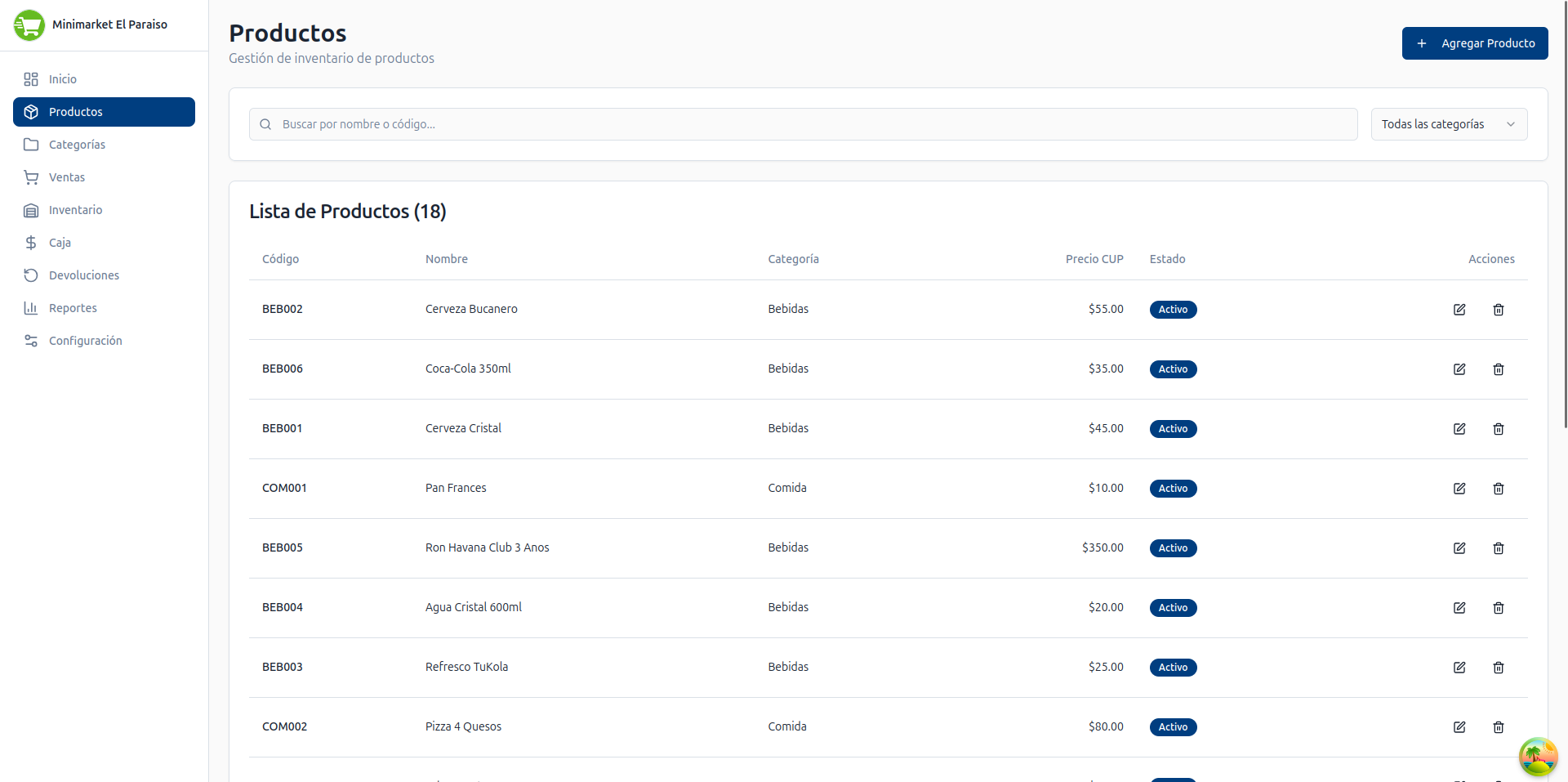Edit the Refresco TuKola product
1568x782 pixels.
(1459, 668)
